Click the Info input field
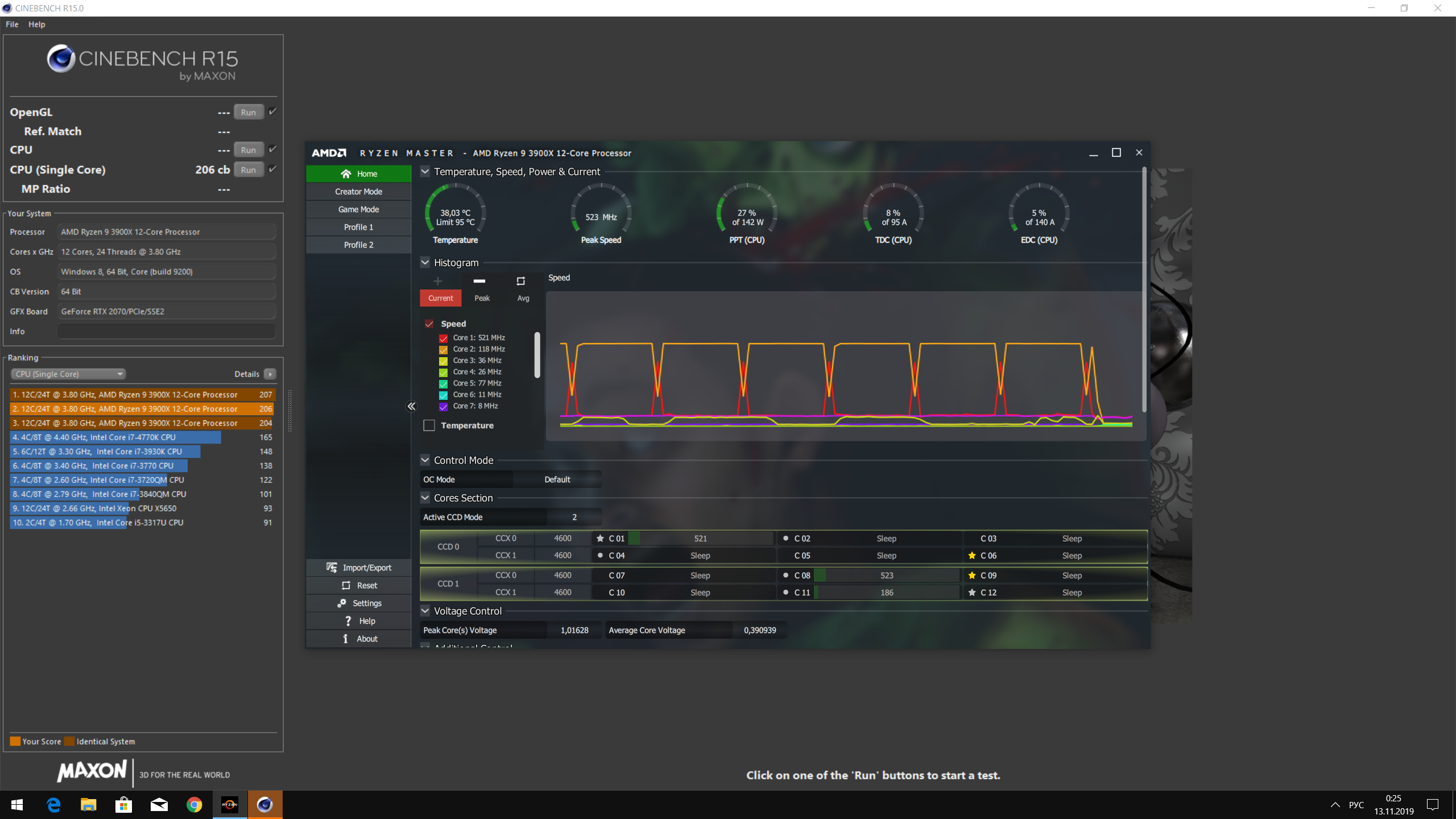Screen dimensions: 1456x819 pos(166,331)
